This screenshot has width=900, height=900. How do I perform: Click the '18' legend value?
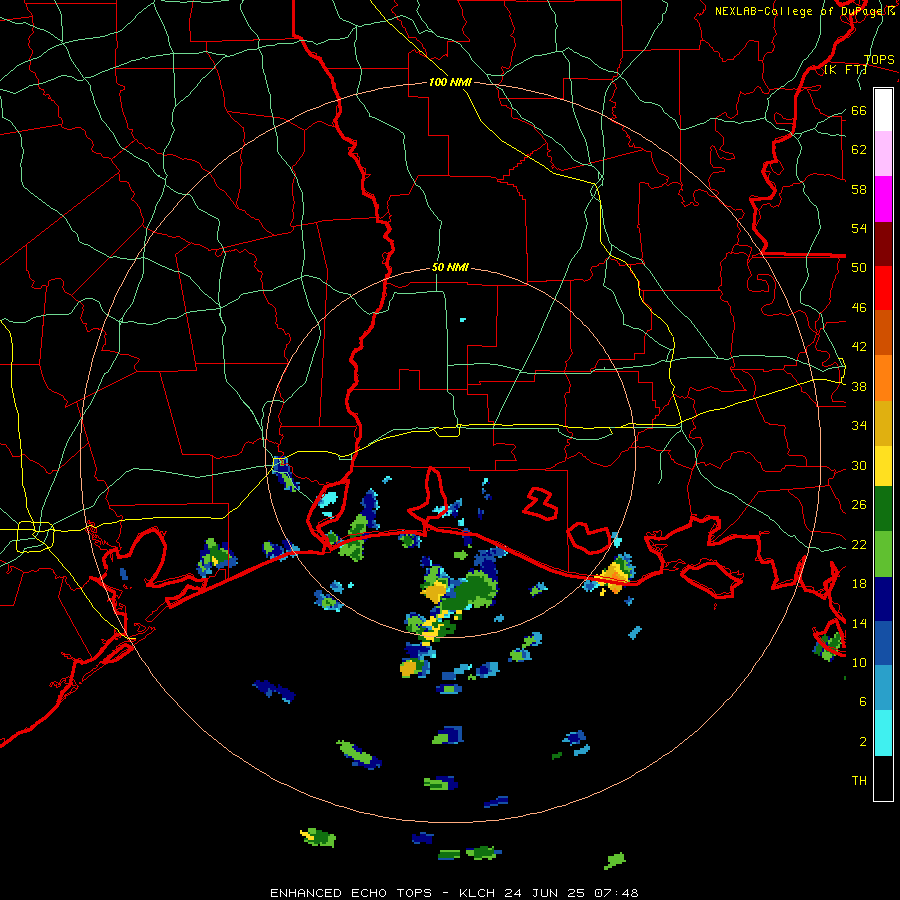point(859,584)
